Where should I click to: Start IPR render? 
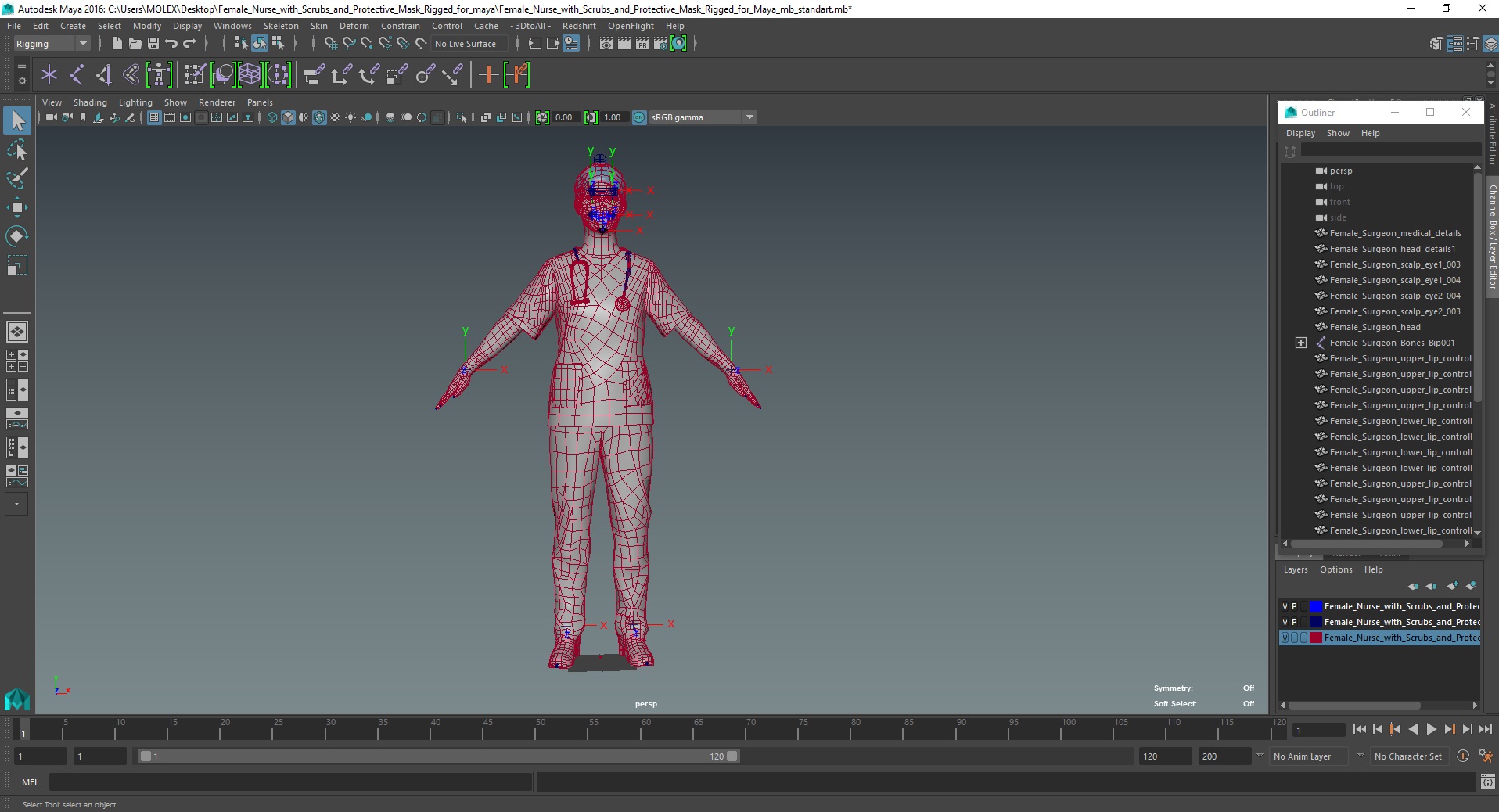point(642,44)
